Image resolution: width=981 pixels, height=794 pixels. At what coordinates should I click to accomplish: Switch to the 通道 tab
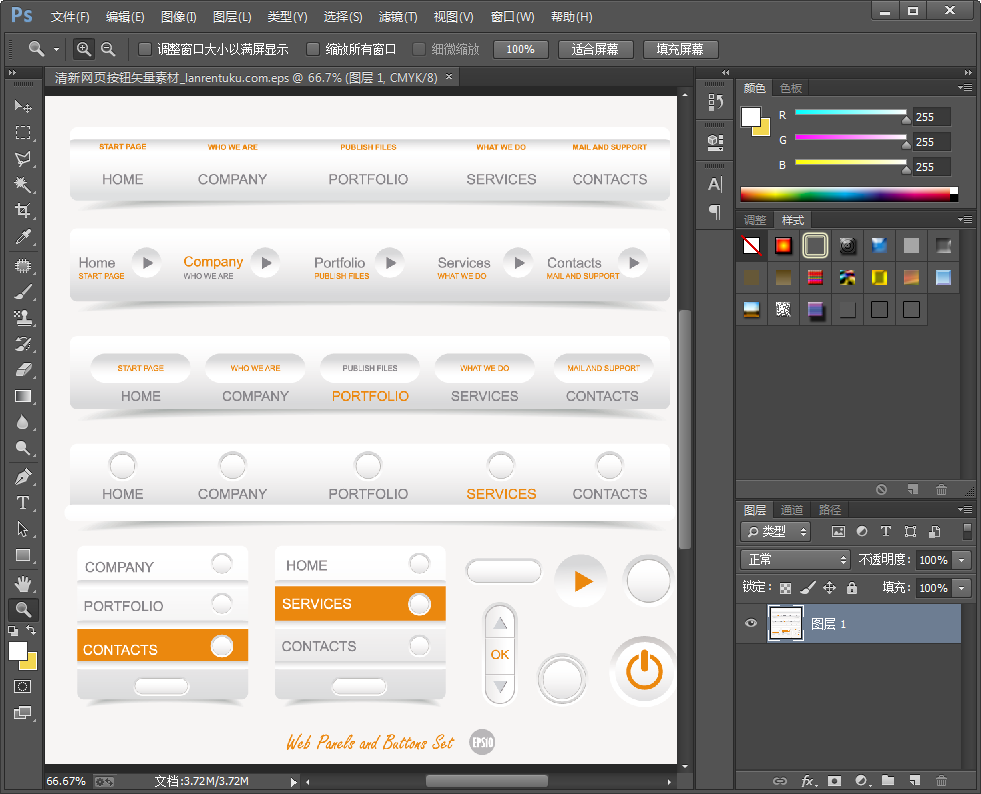pyautogui.click(x=792, y=510)
